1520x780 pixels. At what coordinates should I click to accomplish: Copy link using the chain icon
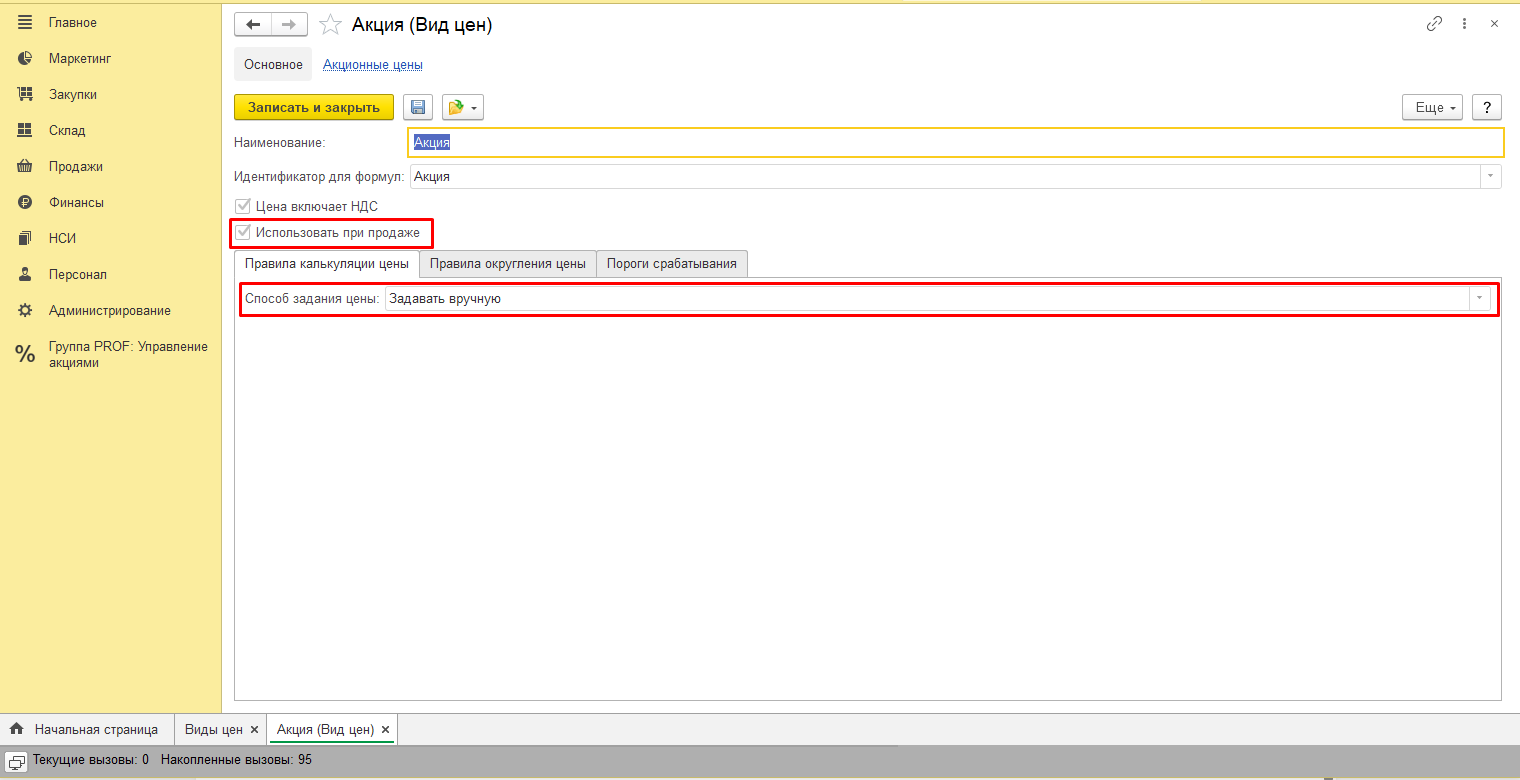pos(1434,24)
